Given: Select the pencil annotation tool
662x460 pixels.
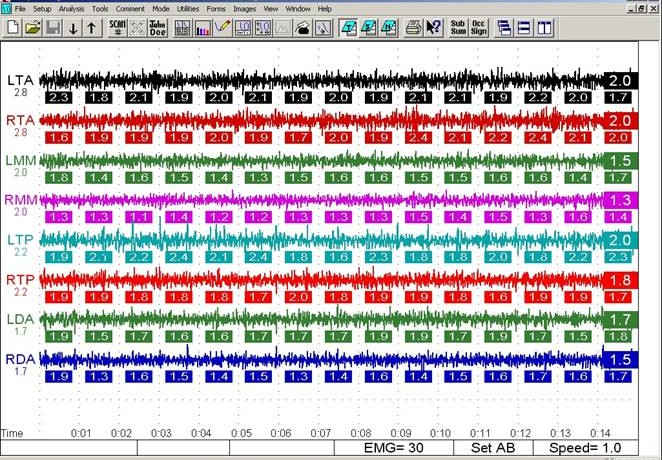Looking at the screenshot, I should [x=222, y=28].
